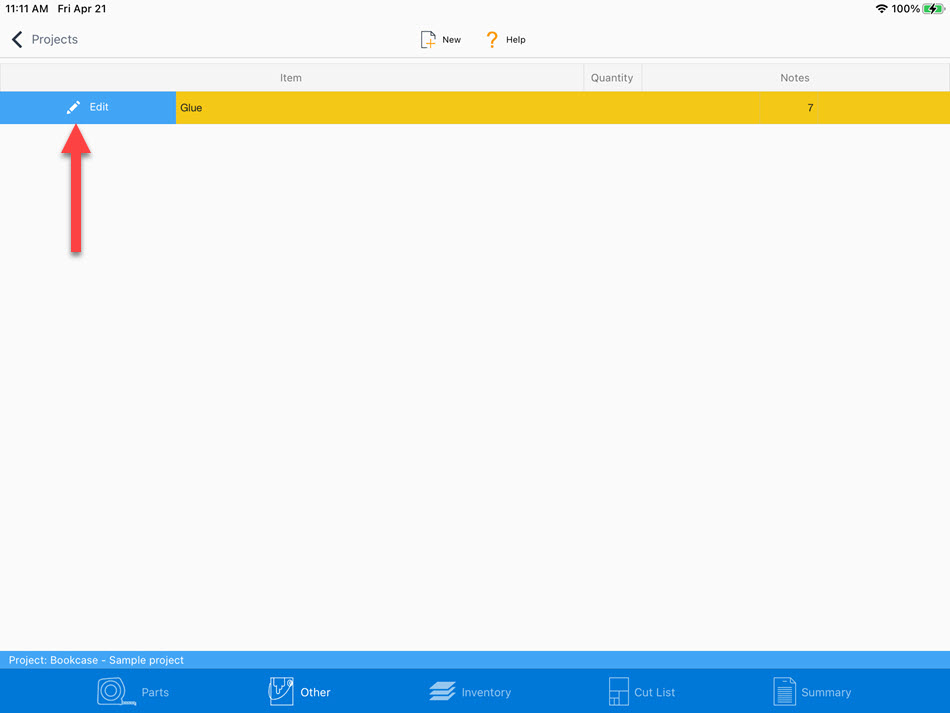Select the Inventory stacked boards icon

442,692
